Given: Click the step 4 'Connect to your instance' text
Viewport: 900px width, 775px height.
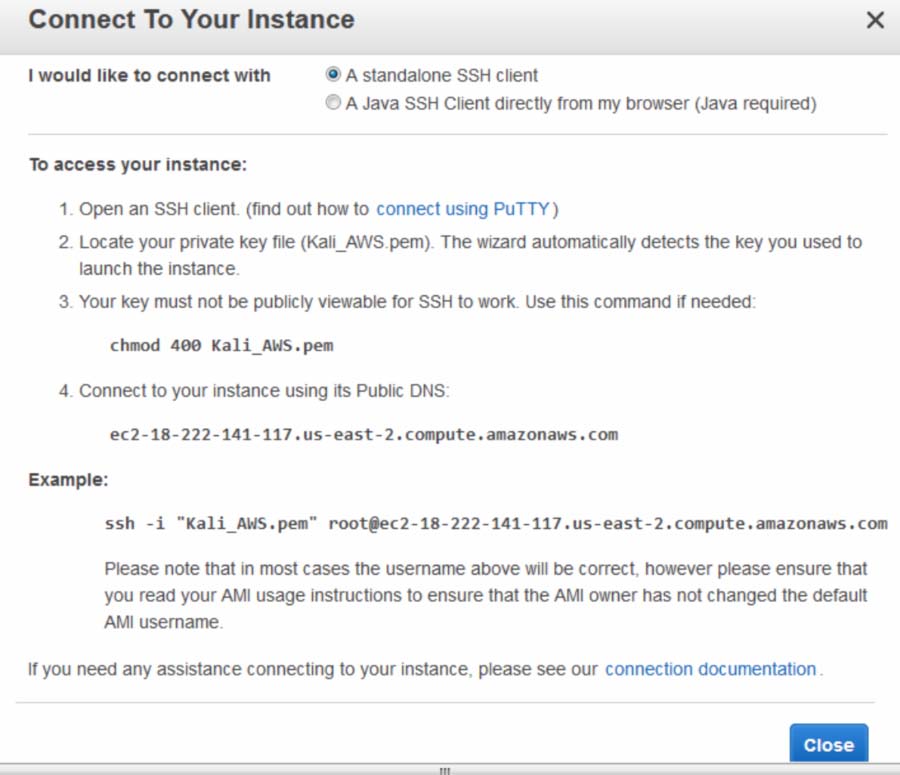Looking at the screenshot, I should click(265, 391).
